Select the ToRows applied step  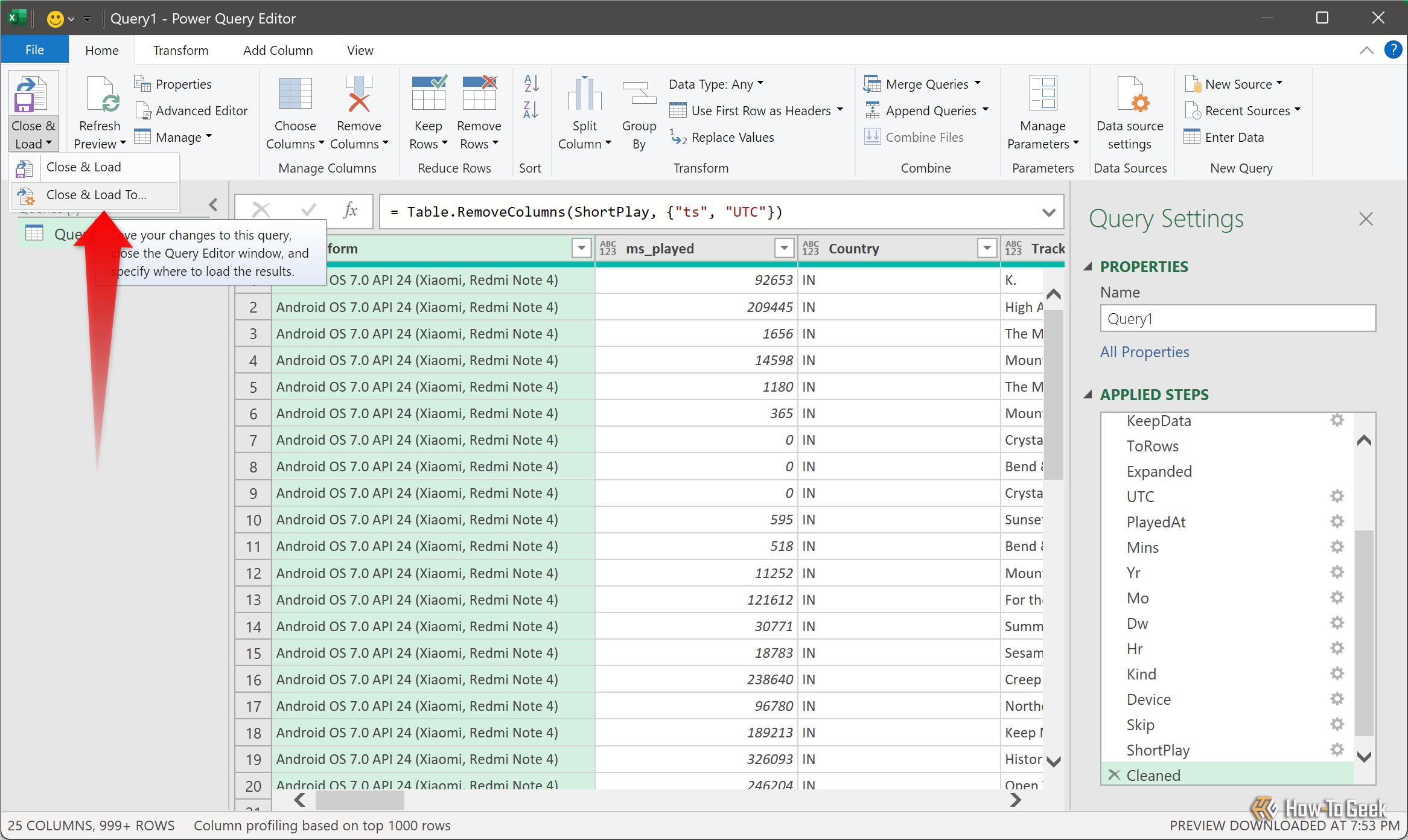(x=1152, y=445)
